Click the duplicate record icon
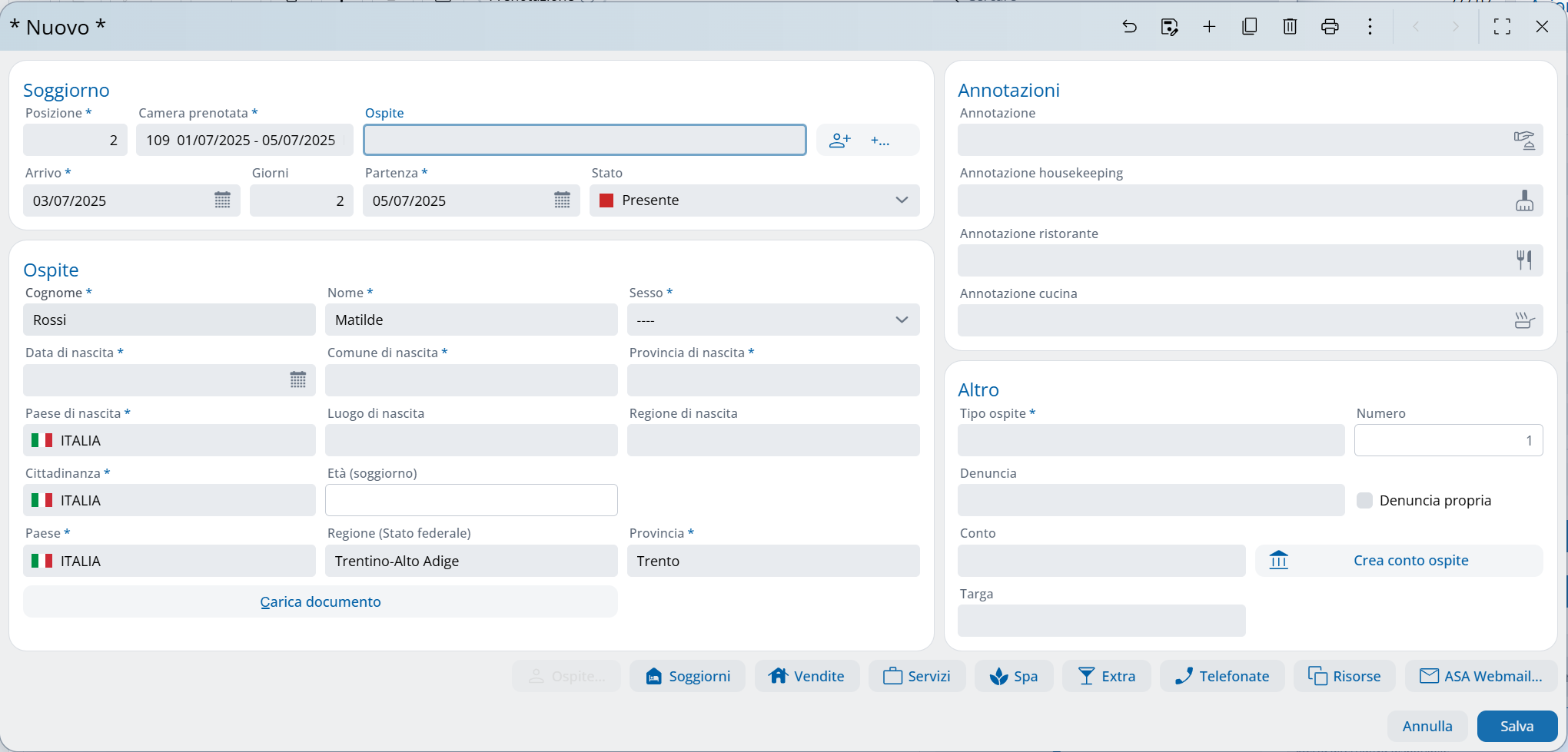The height and width of the screenshot is (752, 1568). [1249, 27]
